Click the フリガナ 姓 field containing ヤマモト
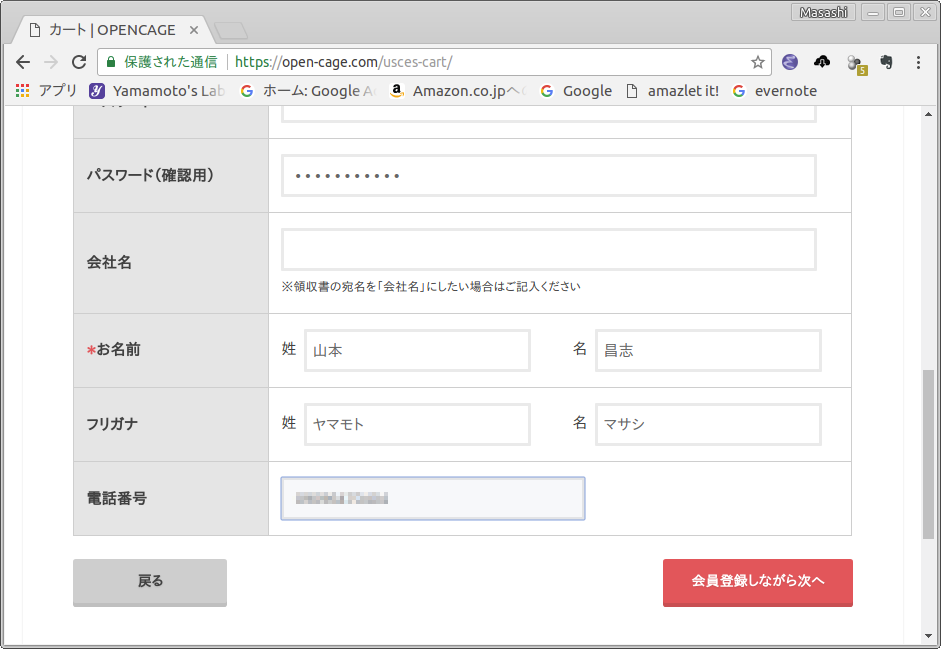Viewport: 941px width, 649px height. coord(417,424)
